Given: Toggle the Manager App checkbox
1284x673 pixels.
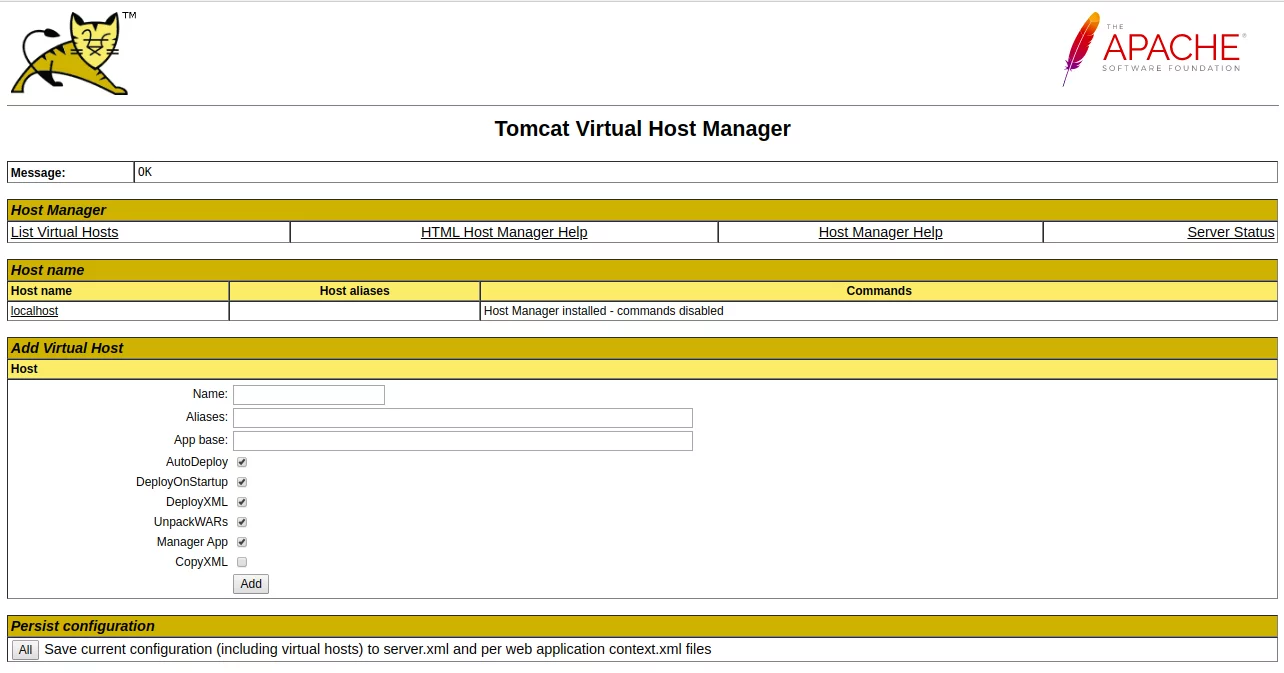Looking at the screenshot, I should pos(242,542).
